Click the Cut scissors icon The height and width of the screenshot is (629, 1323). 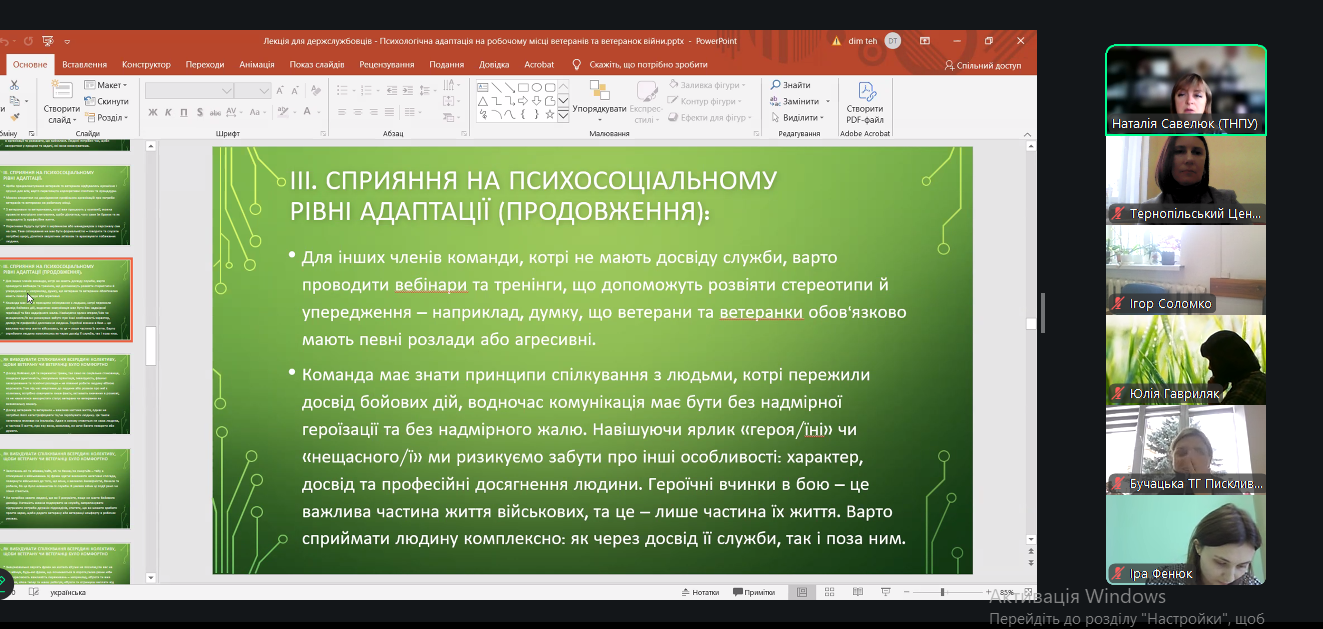pos(14,85)
